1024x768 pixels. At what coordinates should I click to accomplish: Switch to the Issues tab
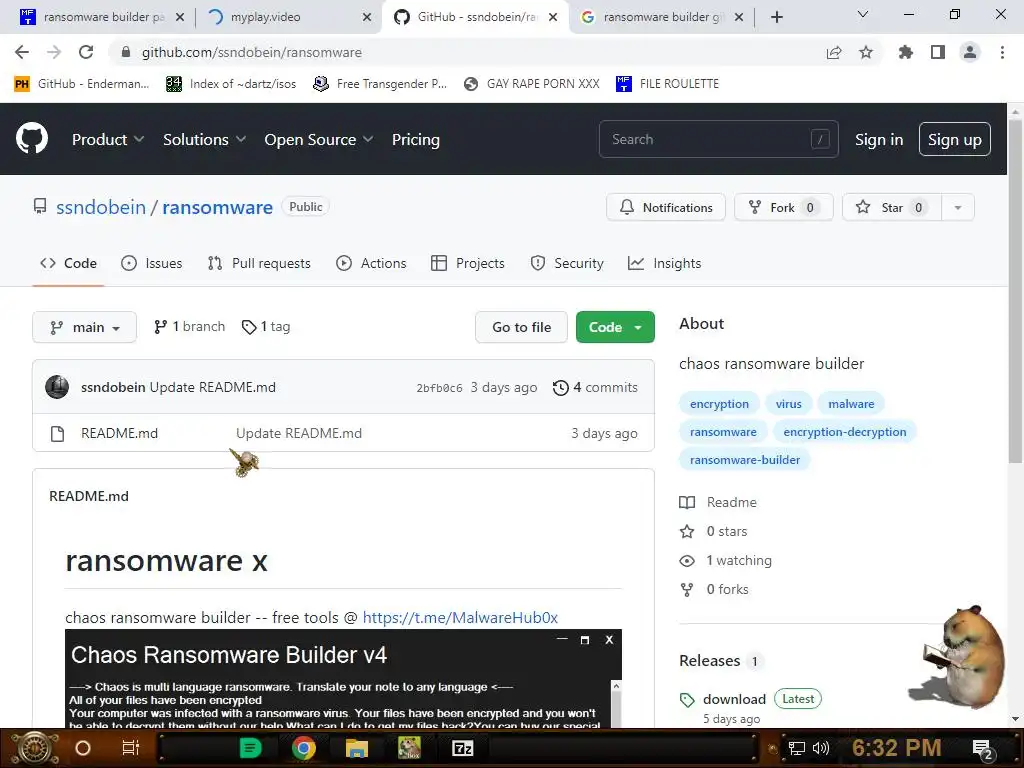[152, 263]
